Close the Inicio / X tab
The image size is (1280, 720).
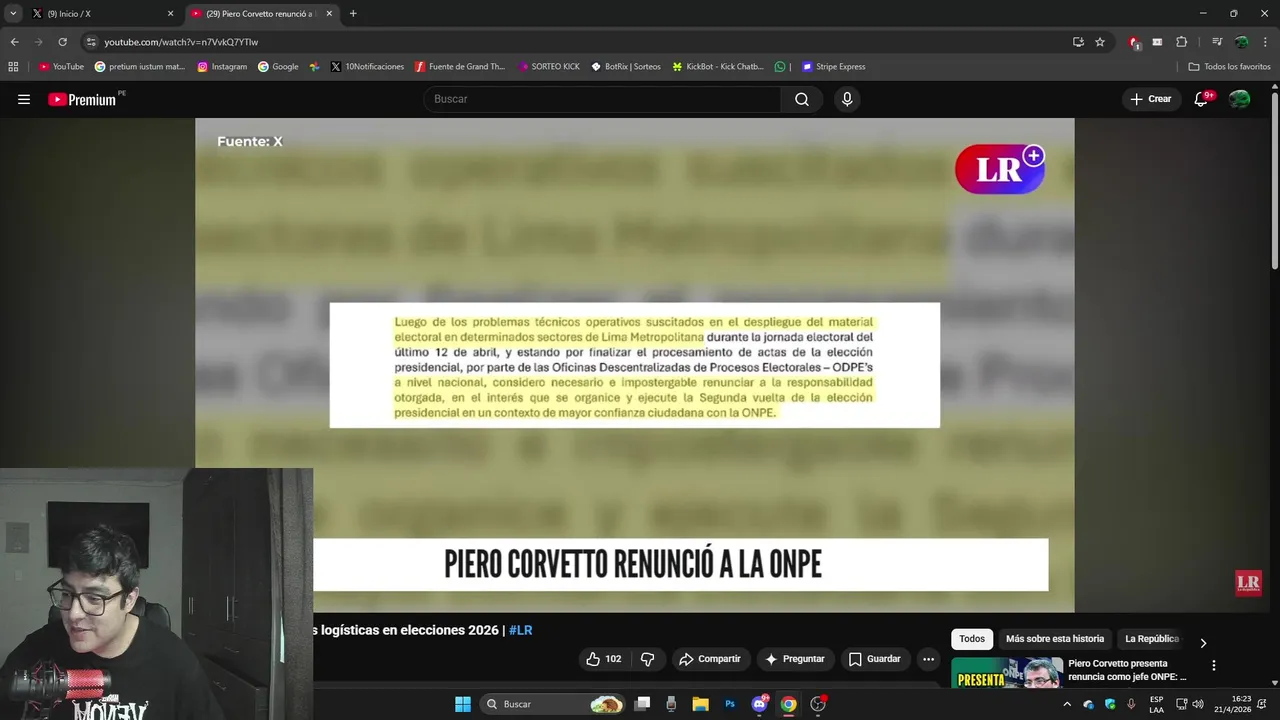click(x=170, y=14)
